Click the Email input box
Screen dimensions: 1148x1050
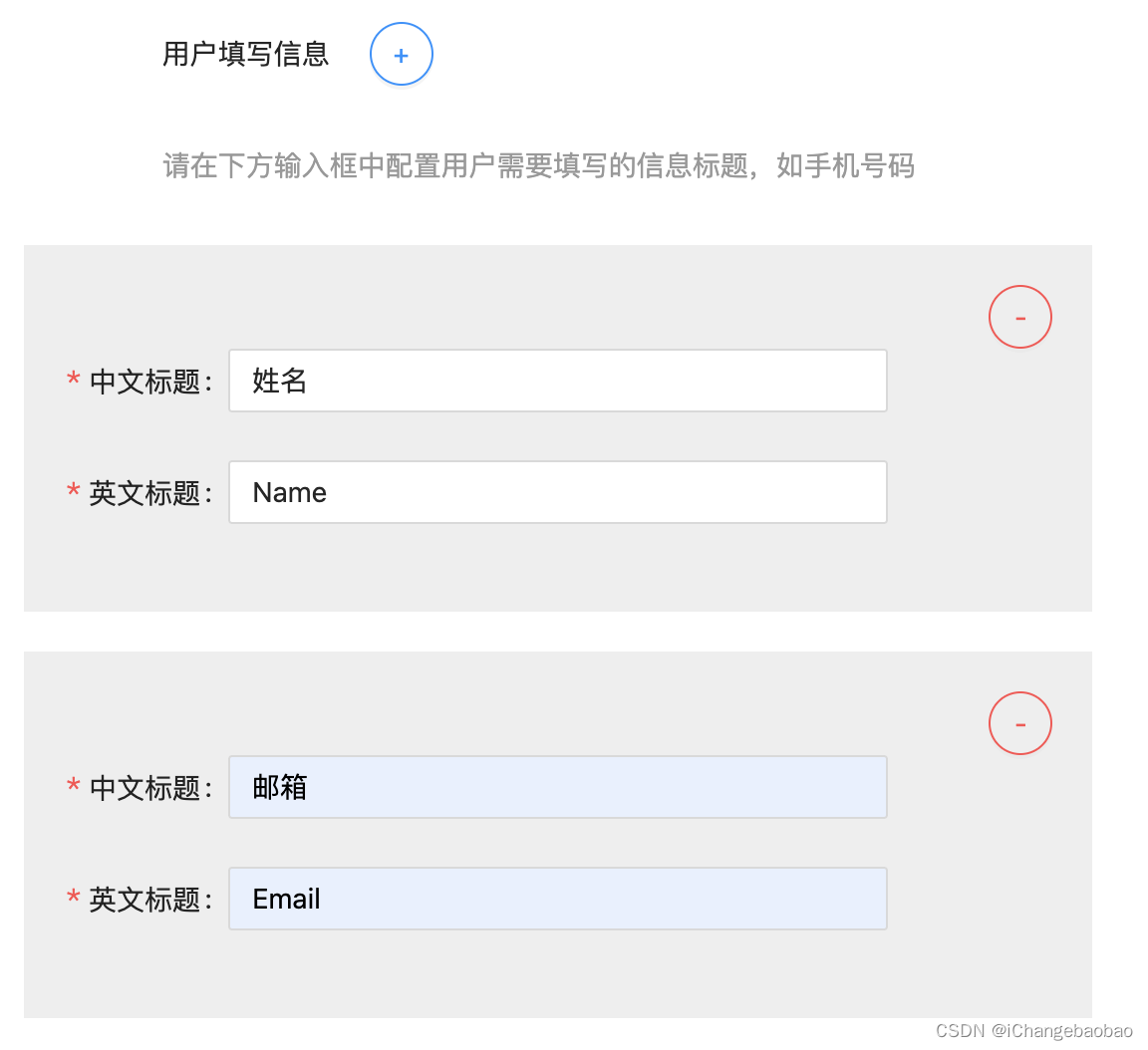point(558,899)
